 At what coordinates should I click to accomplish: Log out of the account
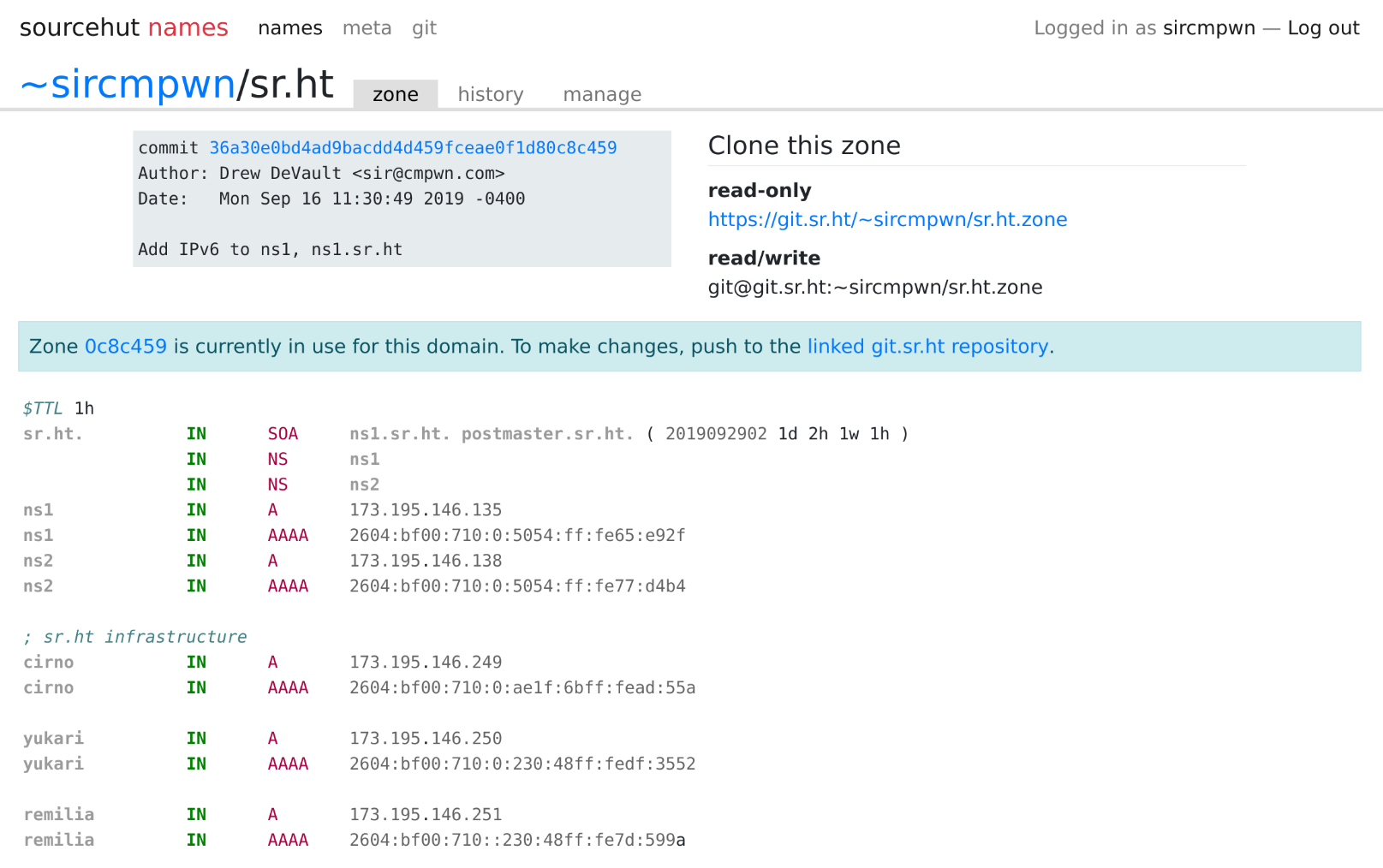[1323, 28]
